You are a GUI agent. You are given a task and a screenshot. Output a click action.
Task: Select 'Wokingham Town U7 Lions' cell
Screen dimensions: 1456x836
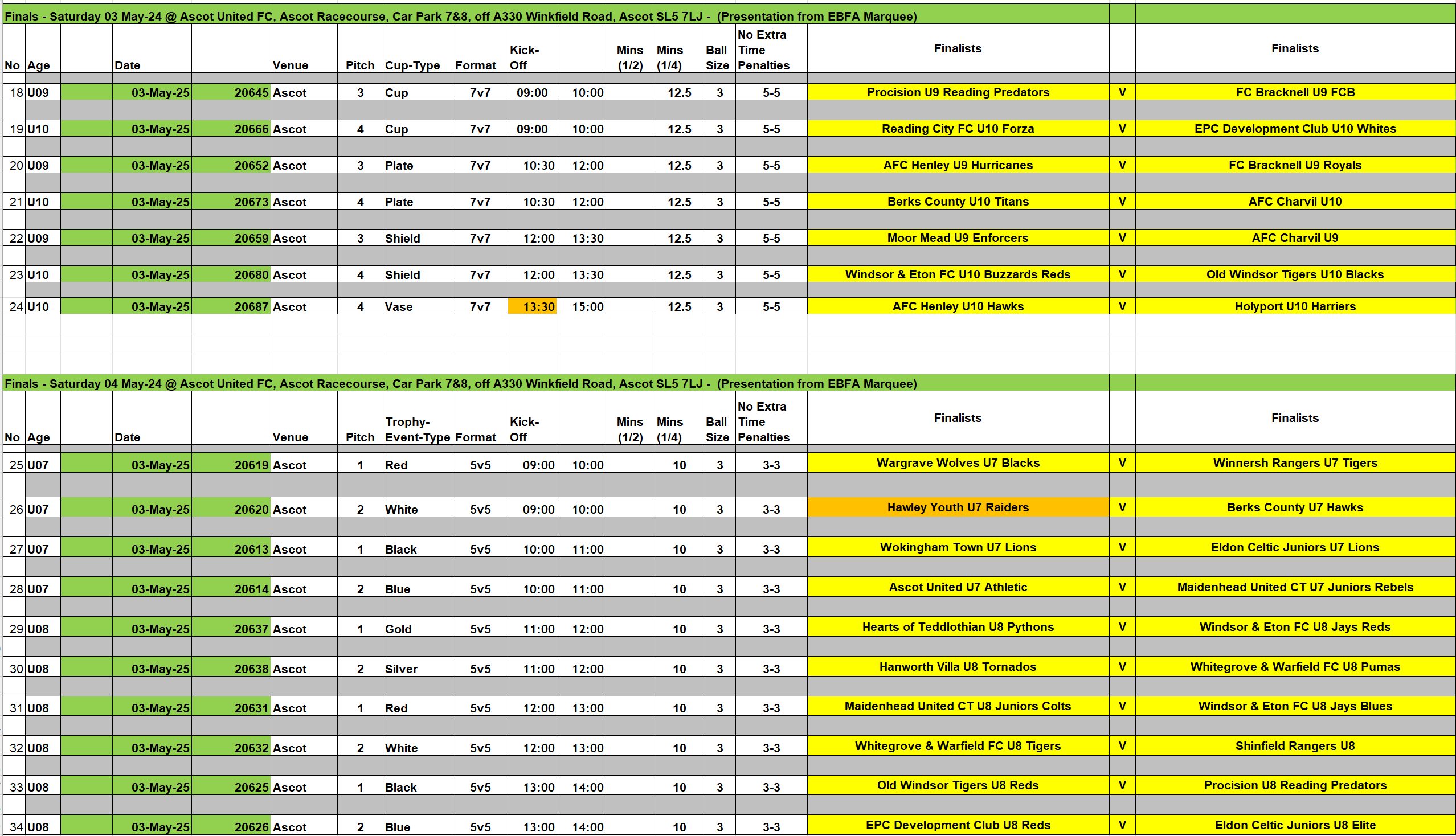958,547
